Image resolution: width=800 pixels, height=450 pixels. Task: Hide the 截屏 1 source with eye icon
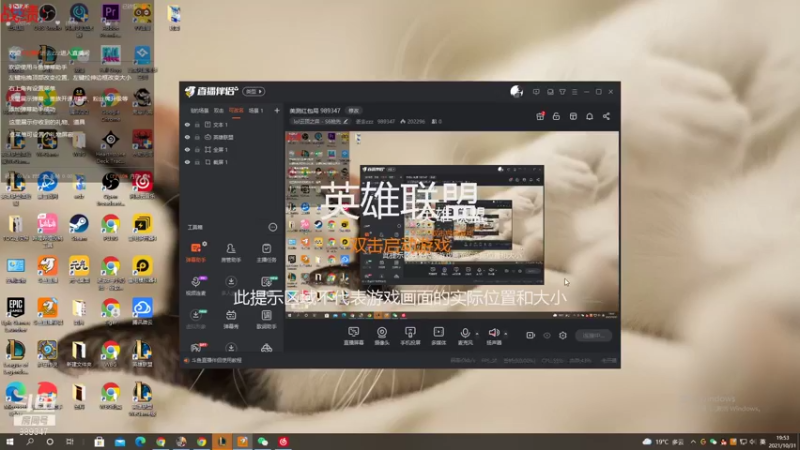[187, 162]
